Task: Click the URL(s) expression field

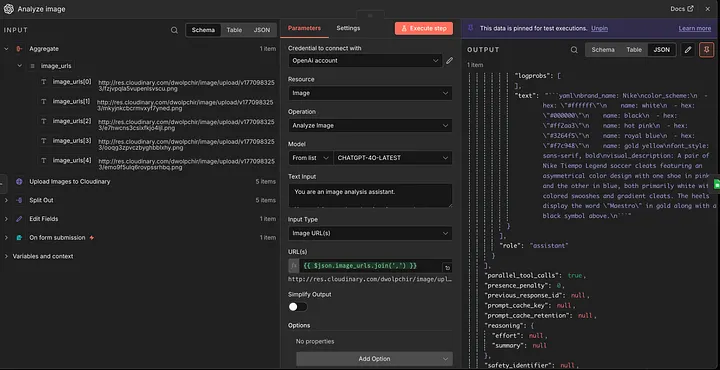Action: (x=370, y=266)
